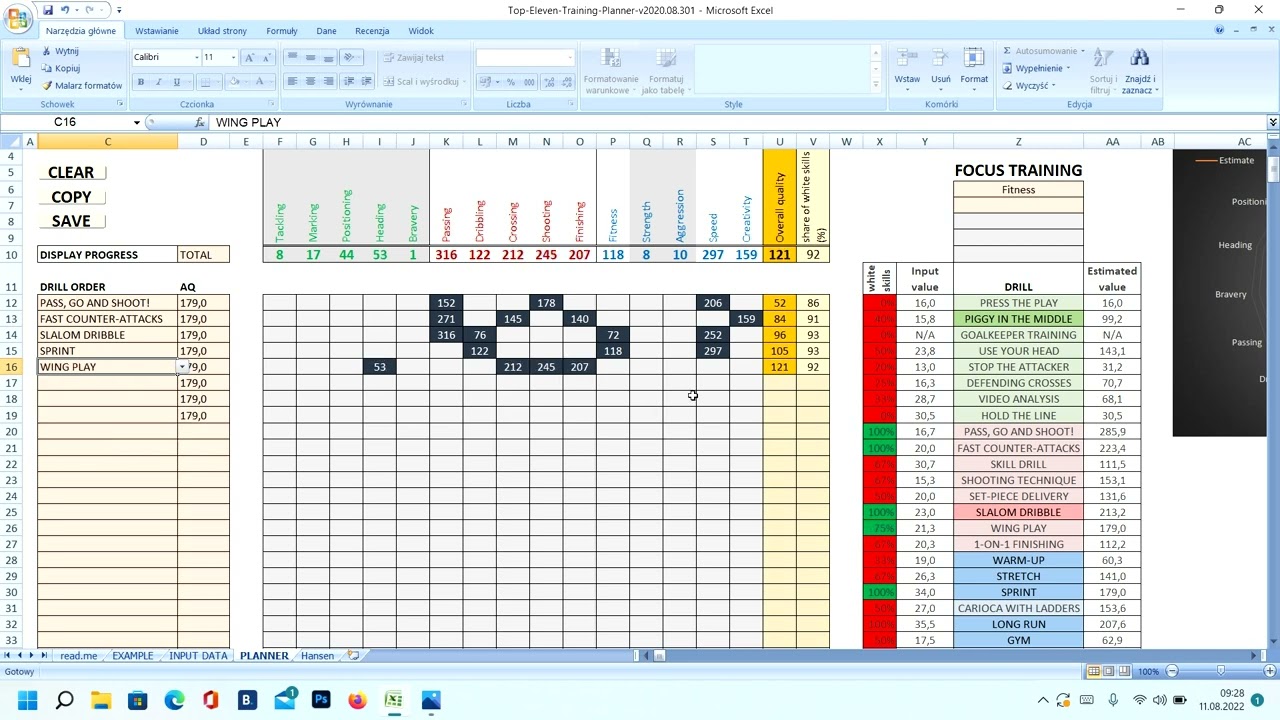Center text horizontally in cell
This screenshot has height=720, width=1280.
coord(310,81)
